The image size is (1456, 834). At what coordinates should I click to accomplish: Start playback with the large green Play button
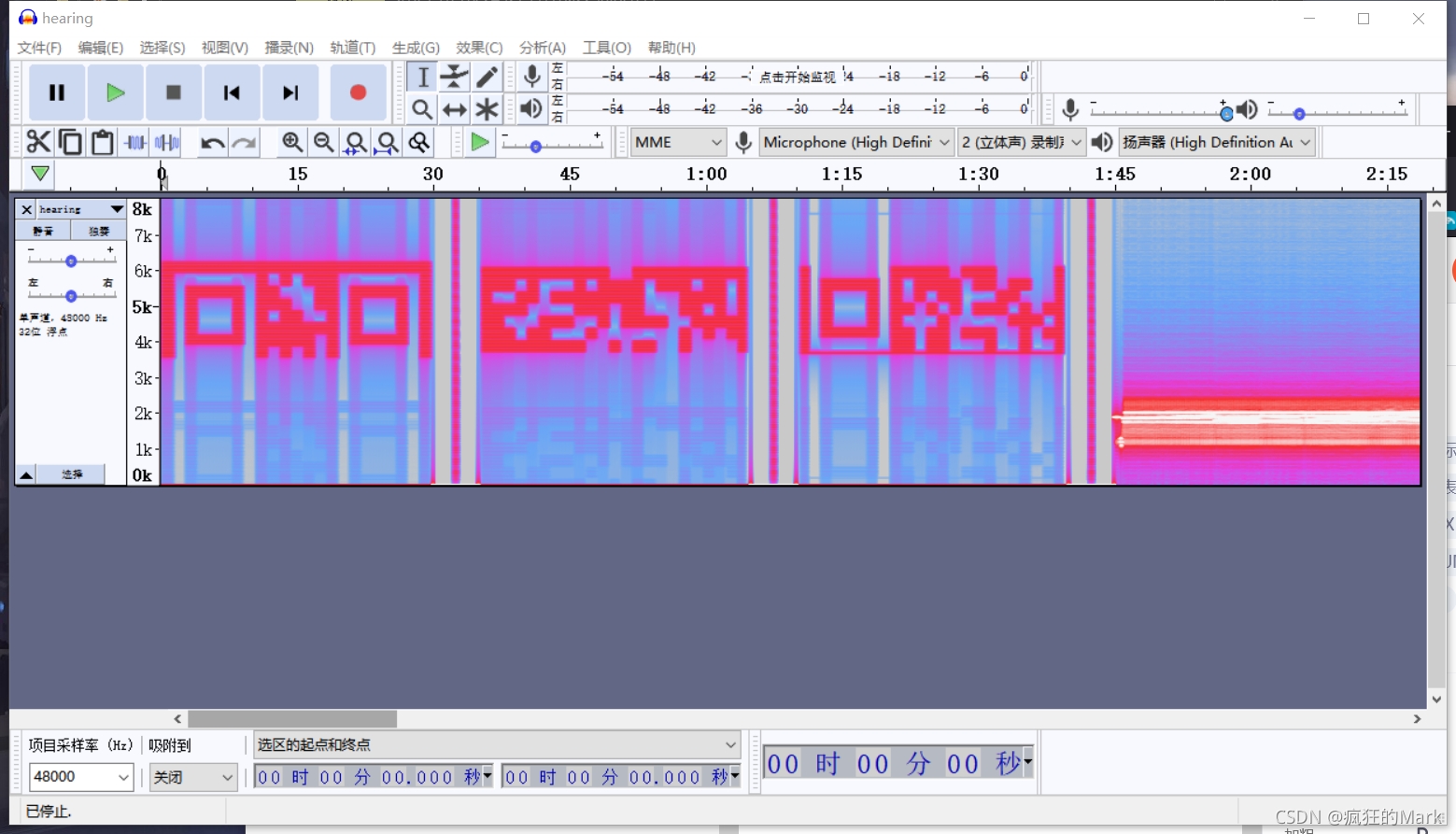115,92
